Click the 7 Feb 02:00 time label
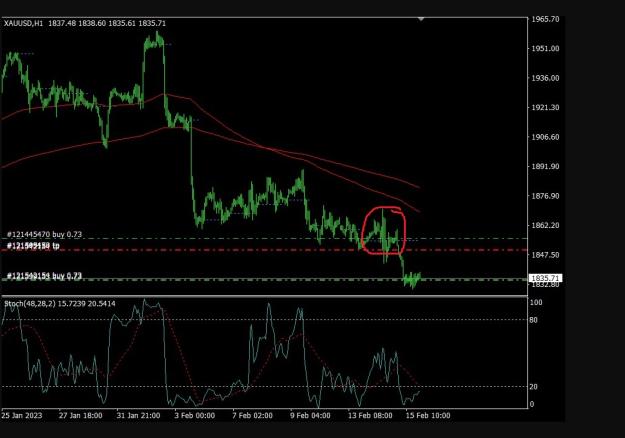 tap(253, 415)
